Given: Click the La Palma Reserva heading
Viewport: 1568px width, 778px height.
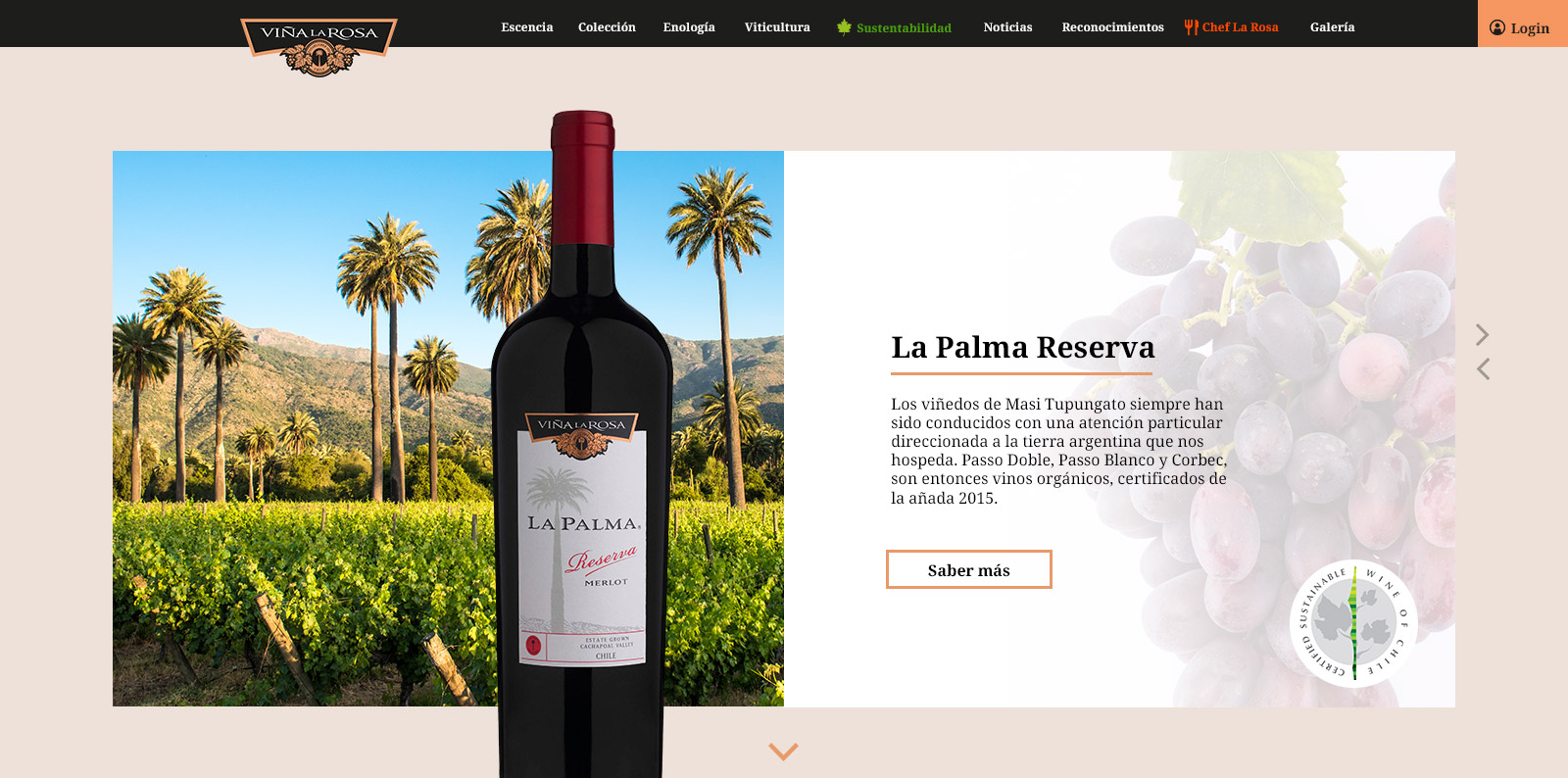Looking at the screenshot, I should click(1023, 348).
